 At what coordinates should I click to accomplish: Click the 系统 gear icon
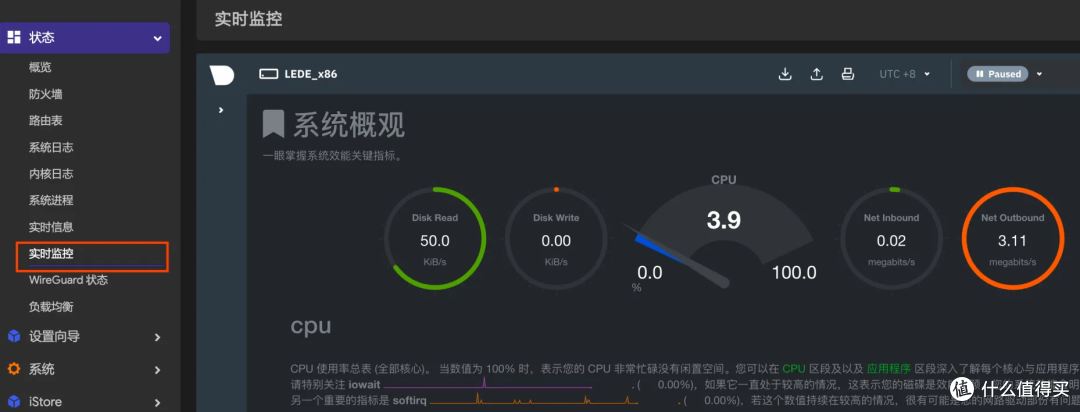14,369
